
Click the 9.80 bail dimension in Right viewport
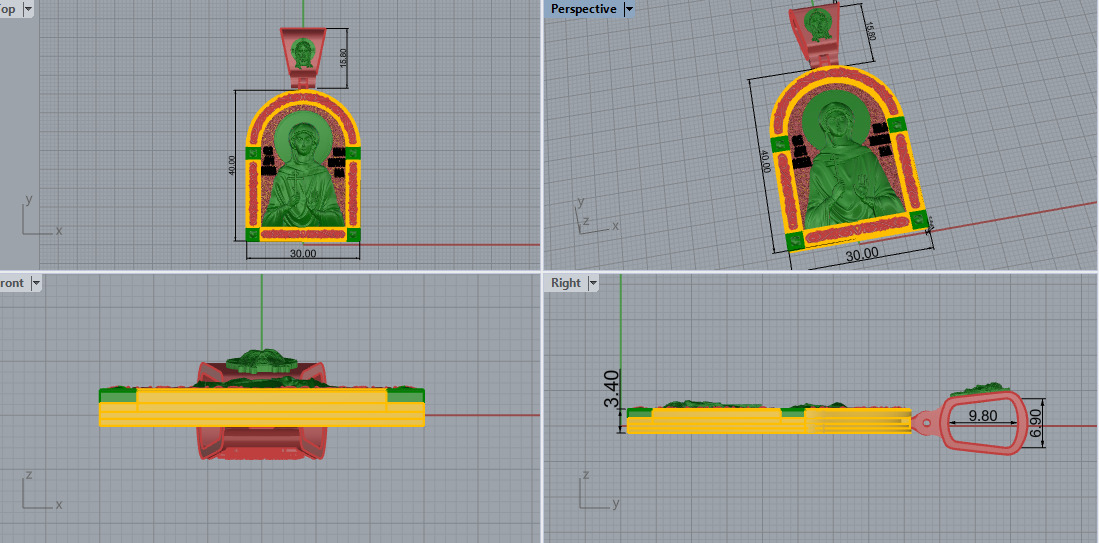[983, 415]
